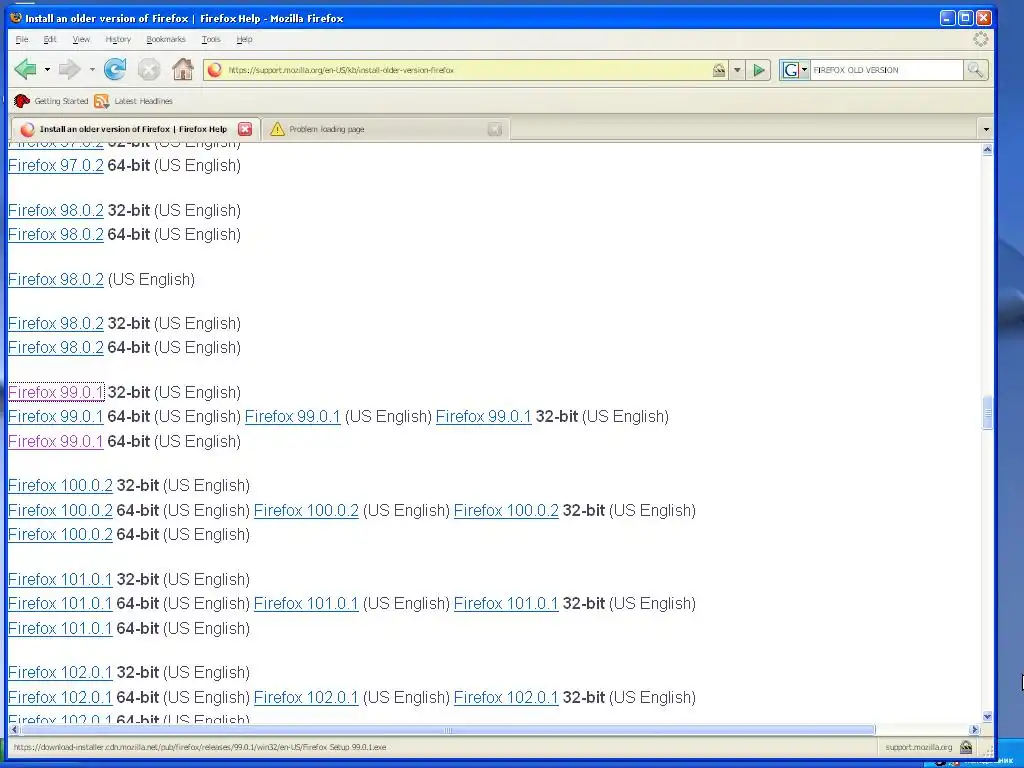Click the address bar URL field
The height and width of the screenshot is (768, 1024).
coord(467,70)
